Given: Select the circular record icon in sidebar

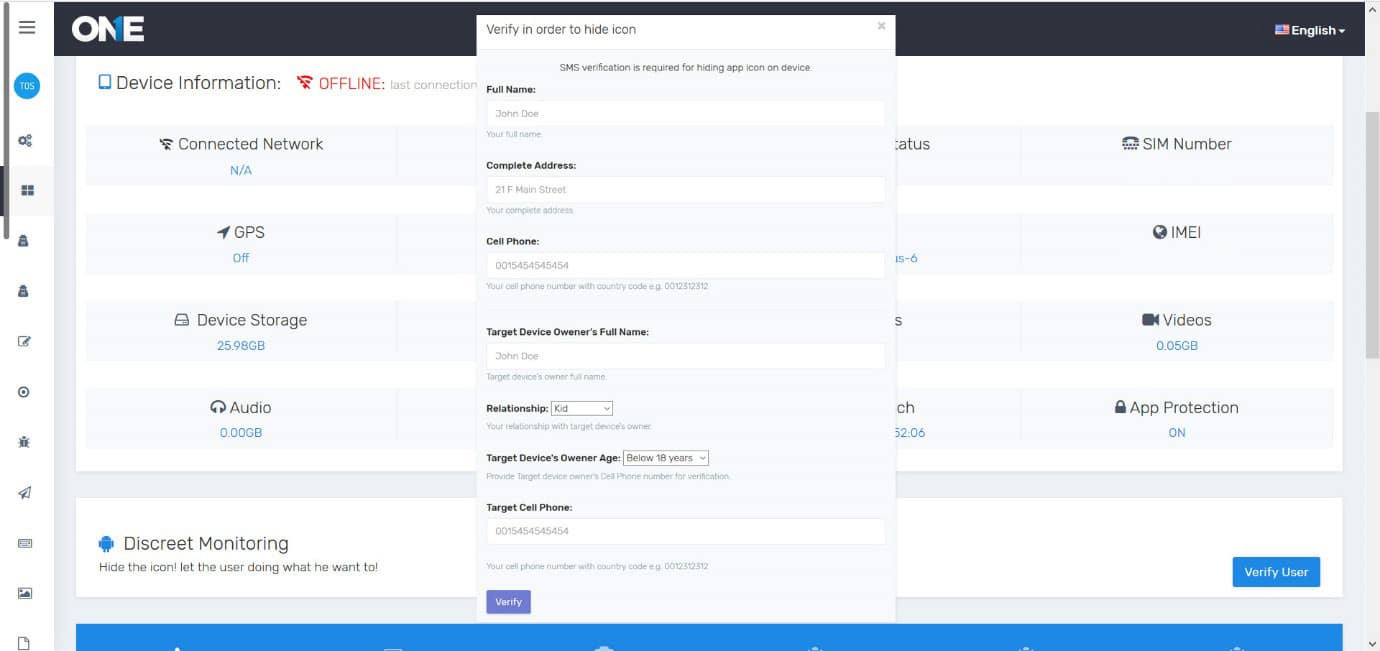Looking at the screenshot, I should click(x=24, y=392).
